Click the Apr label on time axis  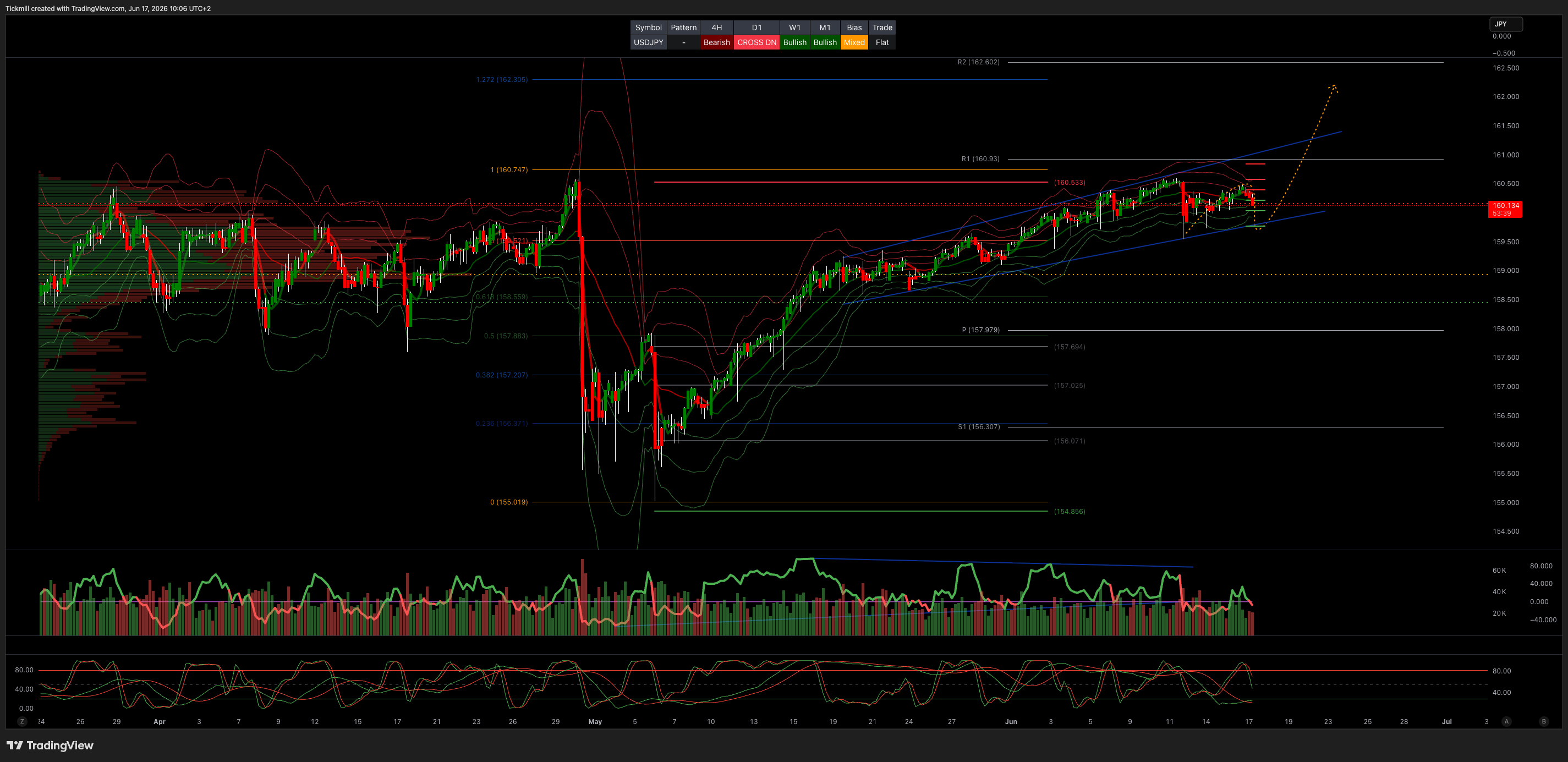160,722
